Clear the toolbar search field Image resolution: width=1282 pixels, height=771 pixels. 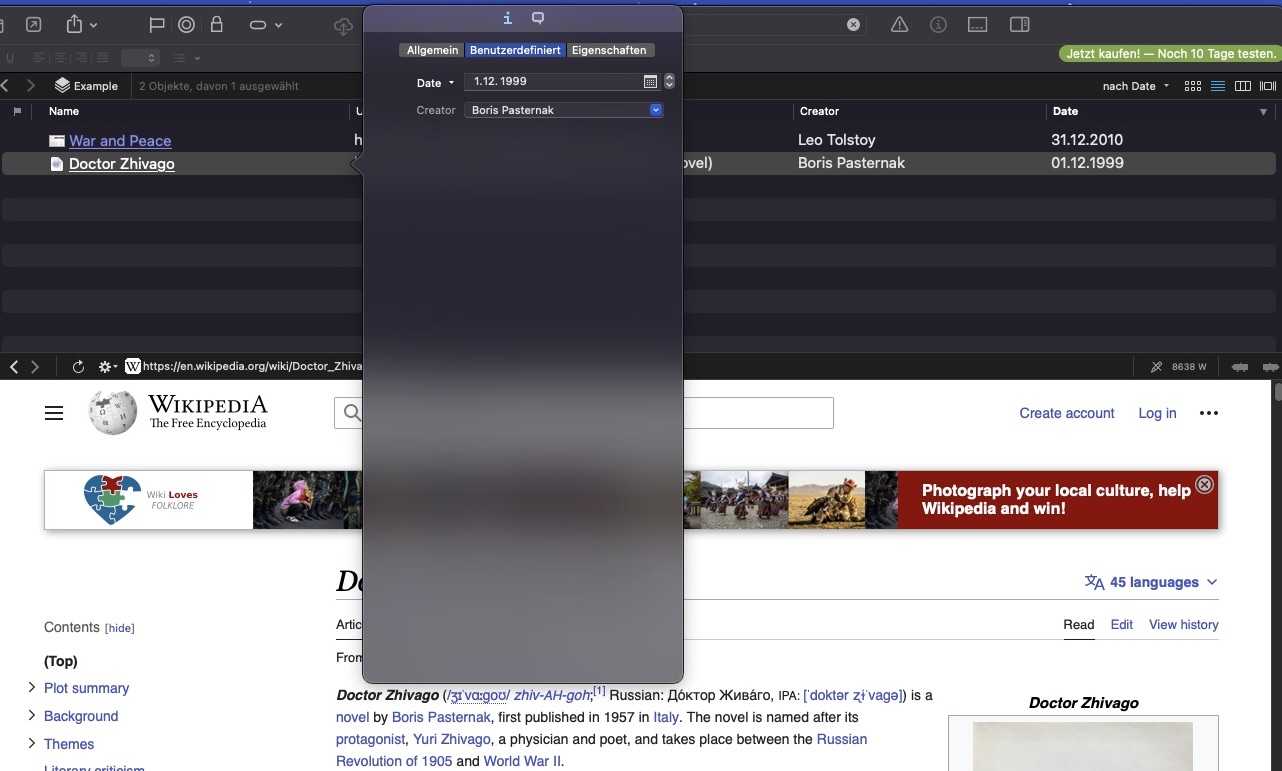(853, 25)
